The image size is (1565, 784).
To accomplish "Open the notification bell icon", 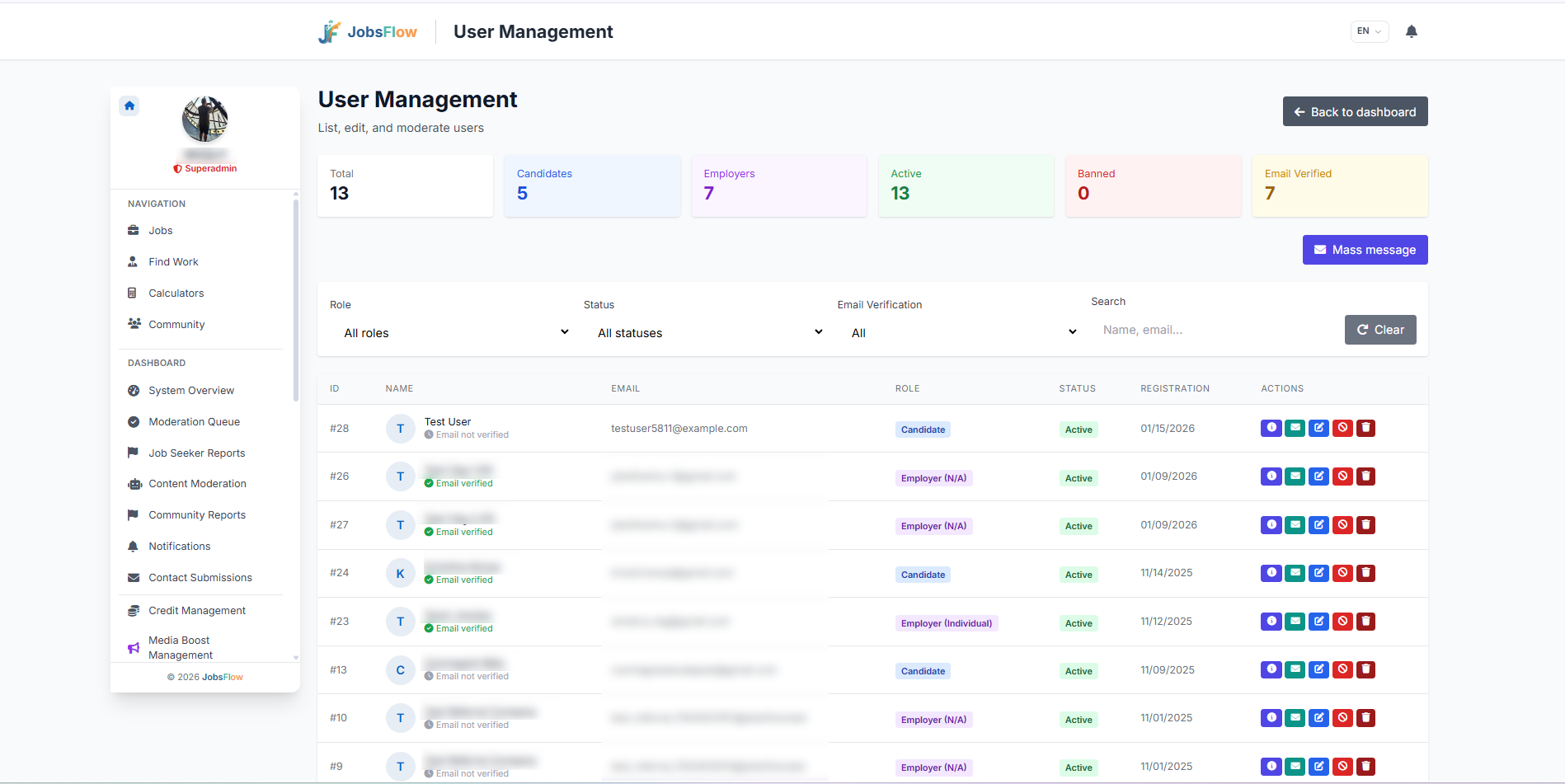I will (1411, 31).
